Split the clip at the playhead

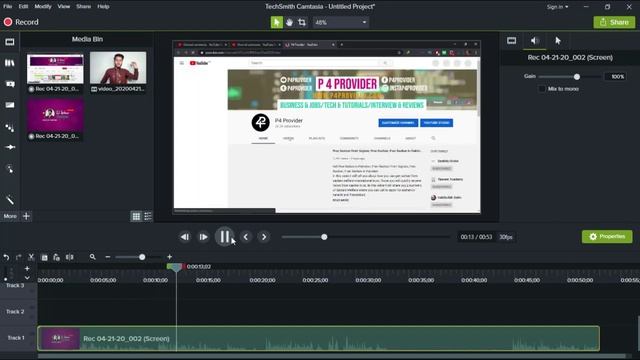click(x=70, y=257)
